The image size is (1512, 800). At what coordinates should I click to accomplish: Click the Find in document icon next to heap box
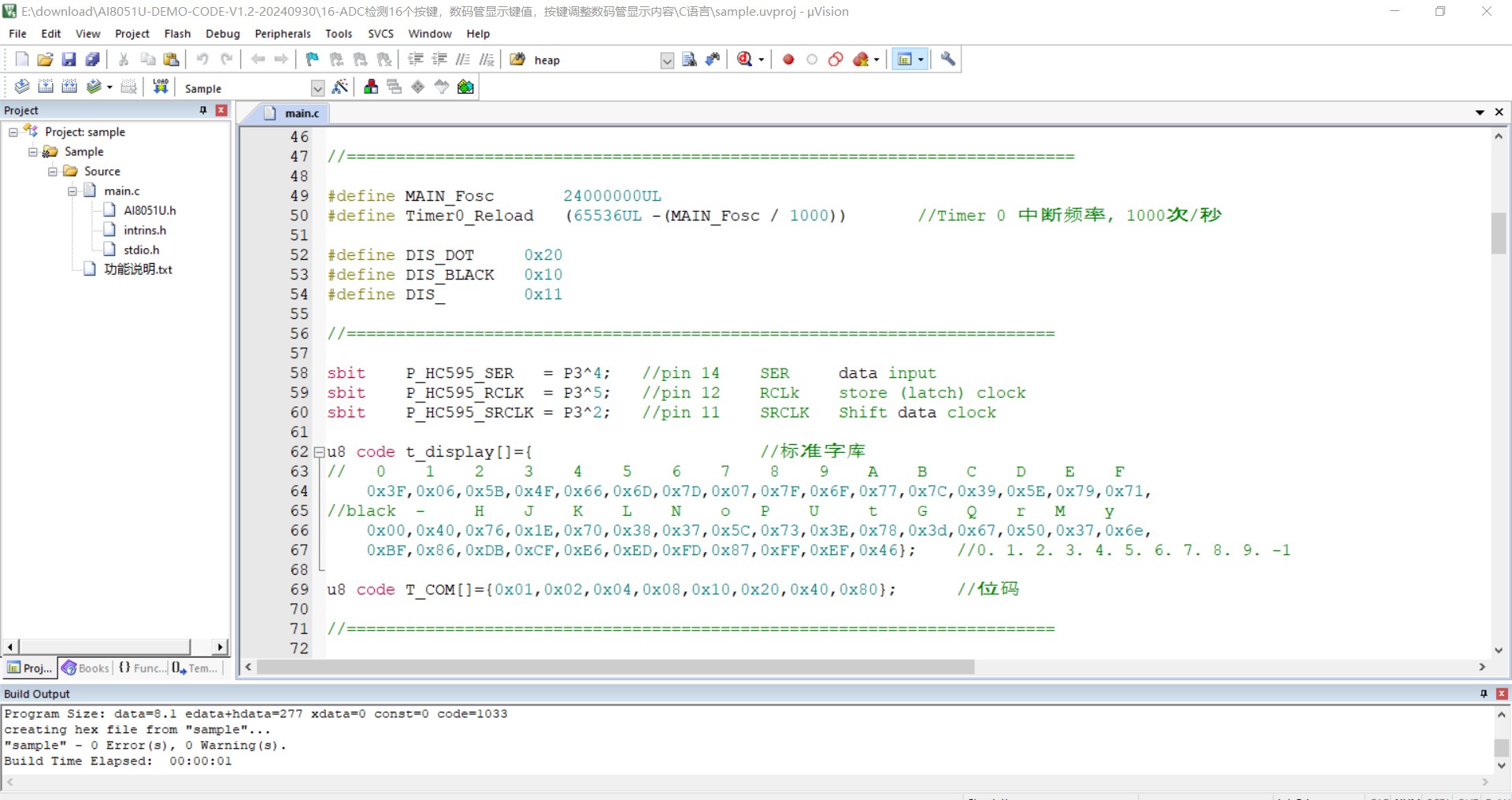point(689,59)
